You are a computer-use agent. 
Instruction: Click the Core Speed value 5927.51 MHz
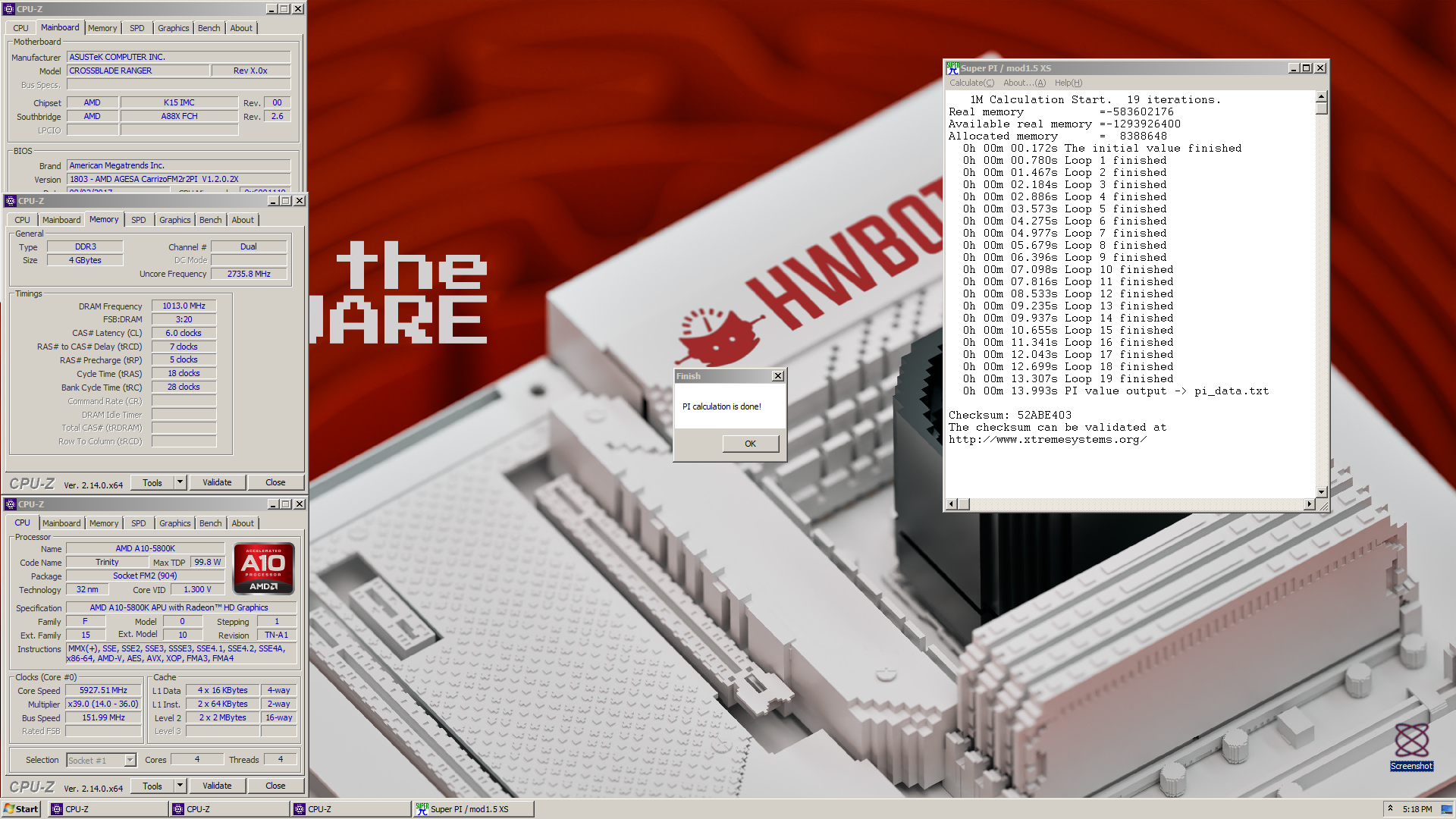tap(103, 690)
